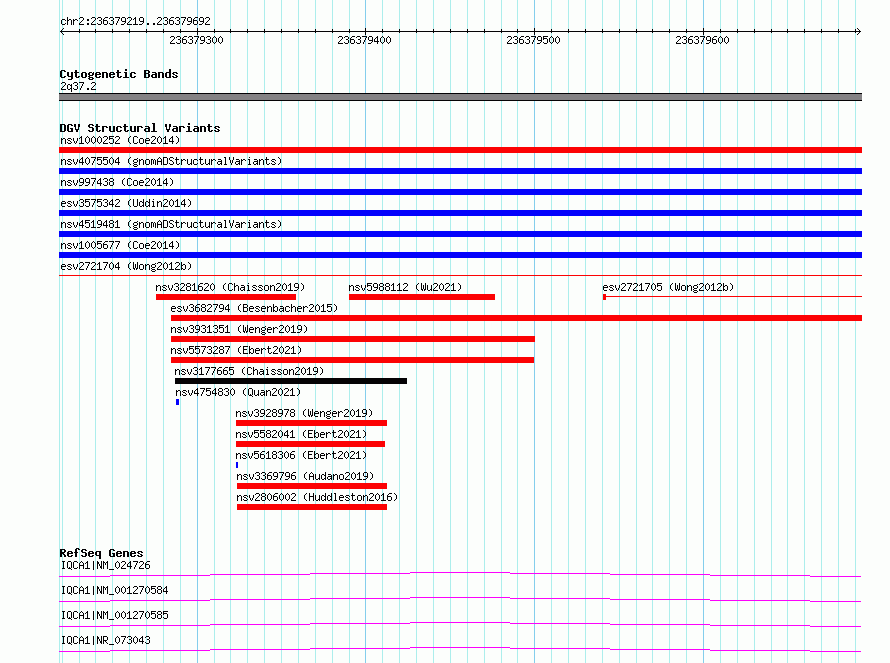Click the small blue mark under nsv5618306

click(237, 465)
